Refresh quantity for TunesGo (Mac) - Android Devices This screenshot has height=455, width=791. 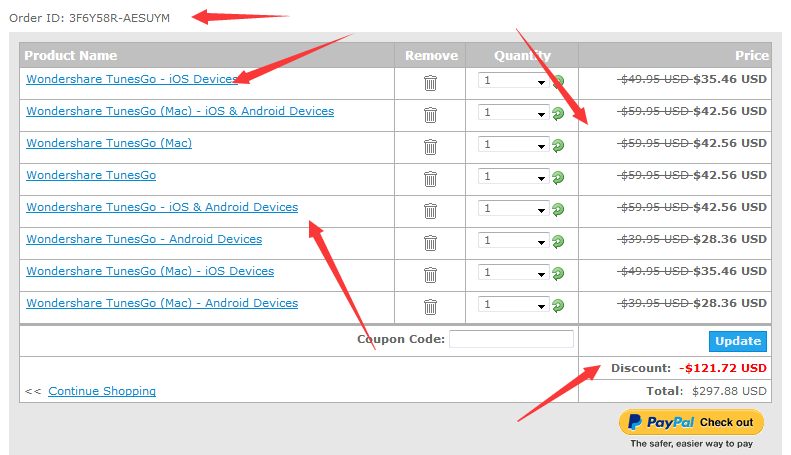[x=558, y=305]
